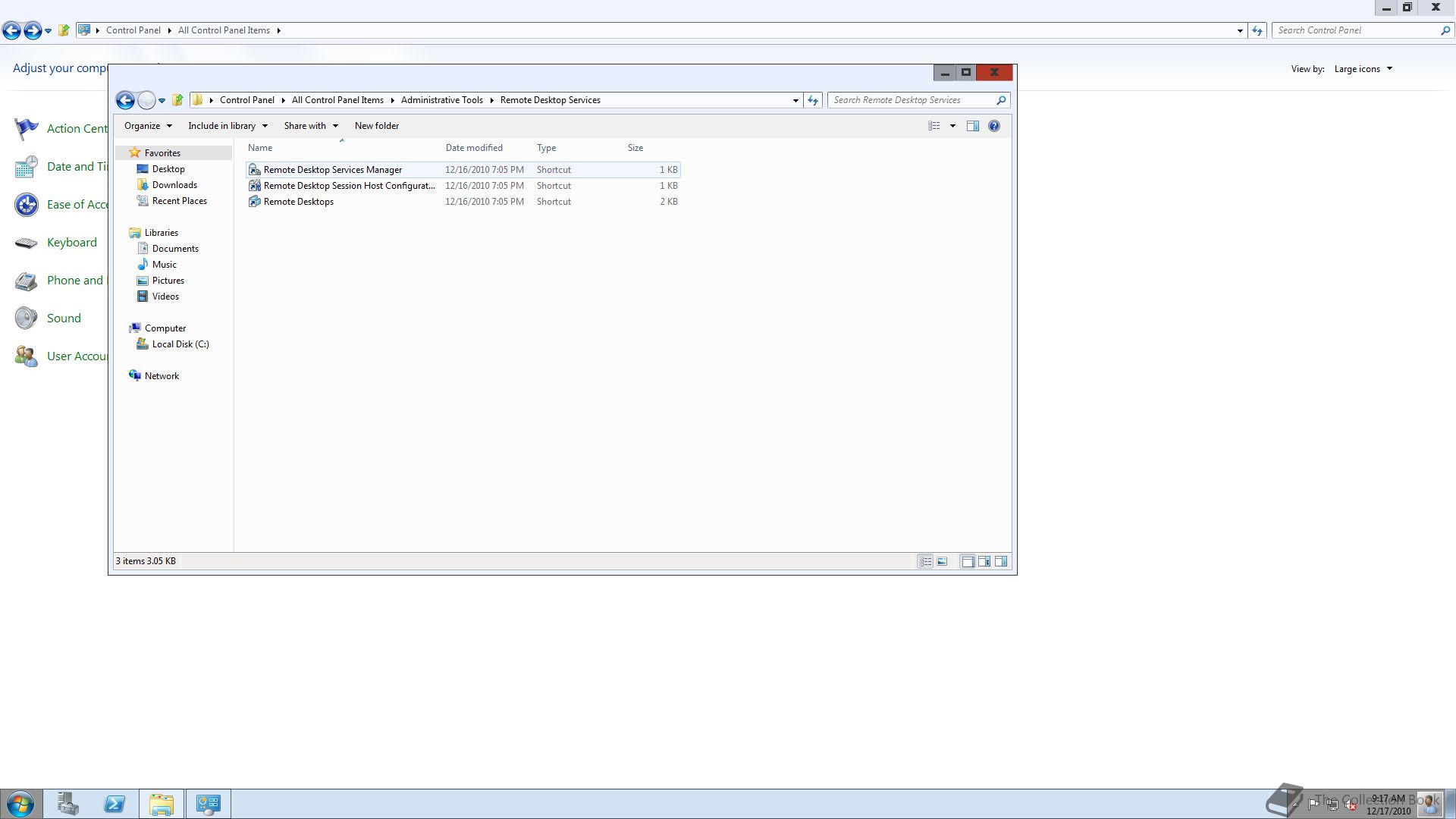Open Windows Explorer taskbar button
This screenshot has height=819, width=1456.
point(162,804)
